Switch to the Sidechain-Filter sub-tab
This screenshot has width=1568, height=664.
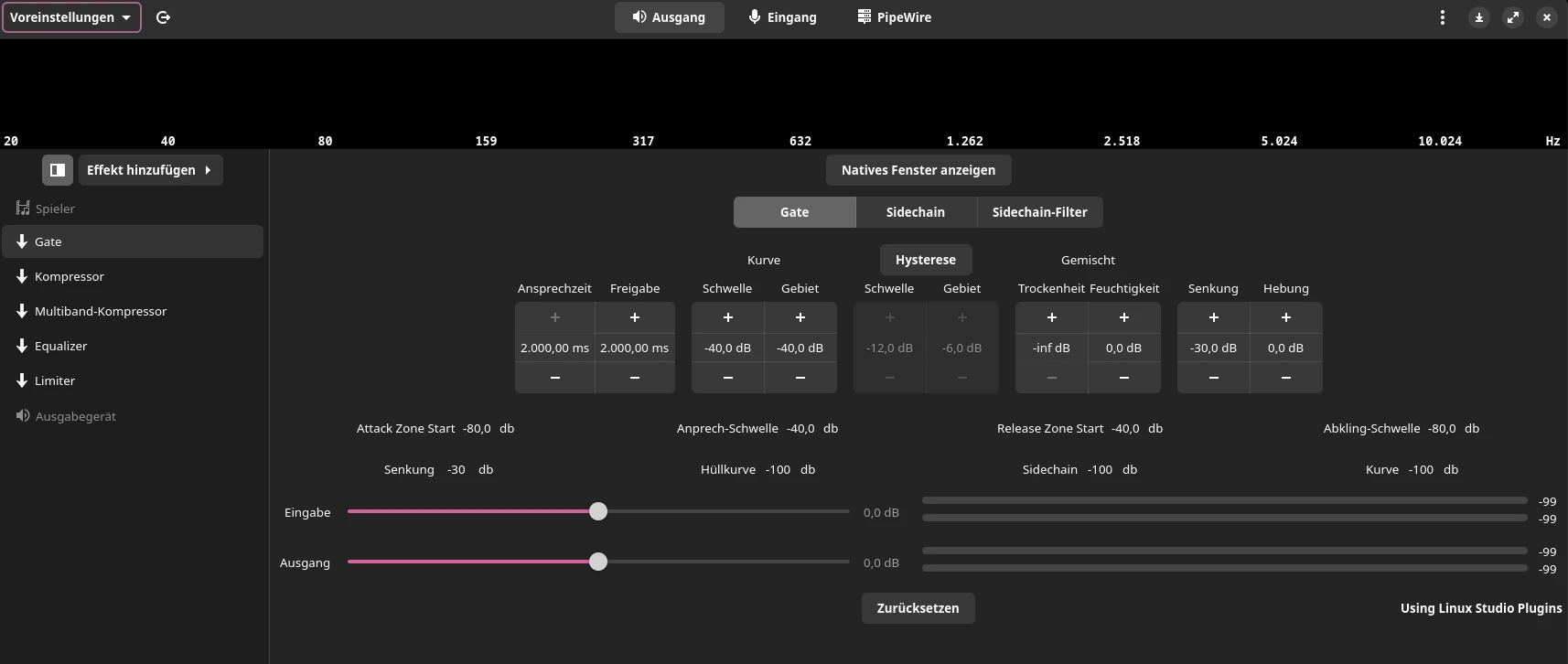(1040, 212)
